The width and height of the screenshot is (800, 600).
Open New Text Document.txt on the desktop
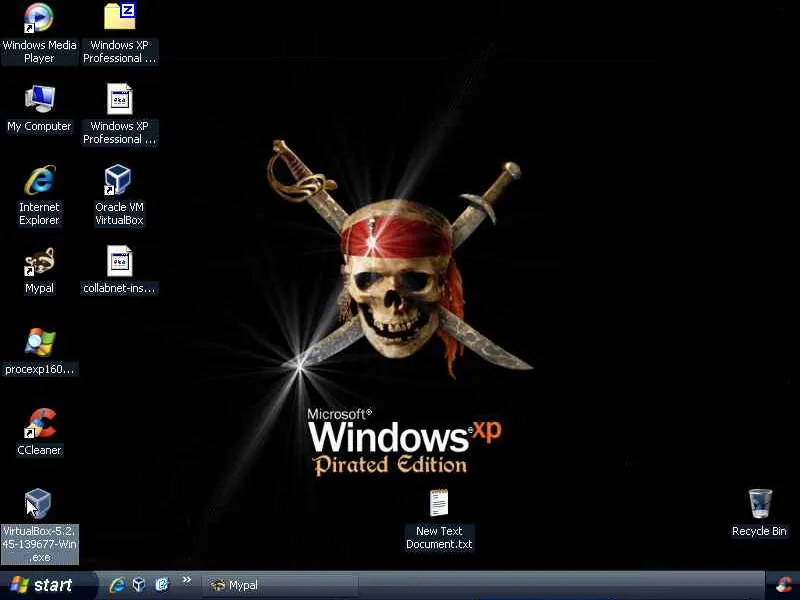pos(439,519)
